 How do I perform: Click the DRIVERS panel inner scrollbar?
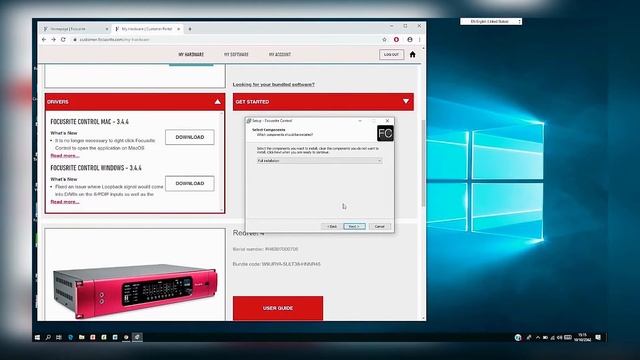[x=222, y=161]
